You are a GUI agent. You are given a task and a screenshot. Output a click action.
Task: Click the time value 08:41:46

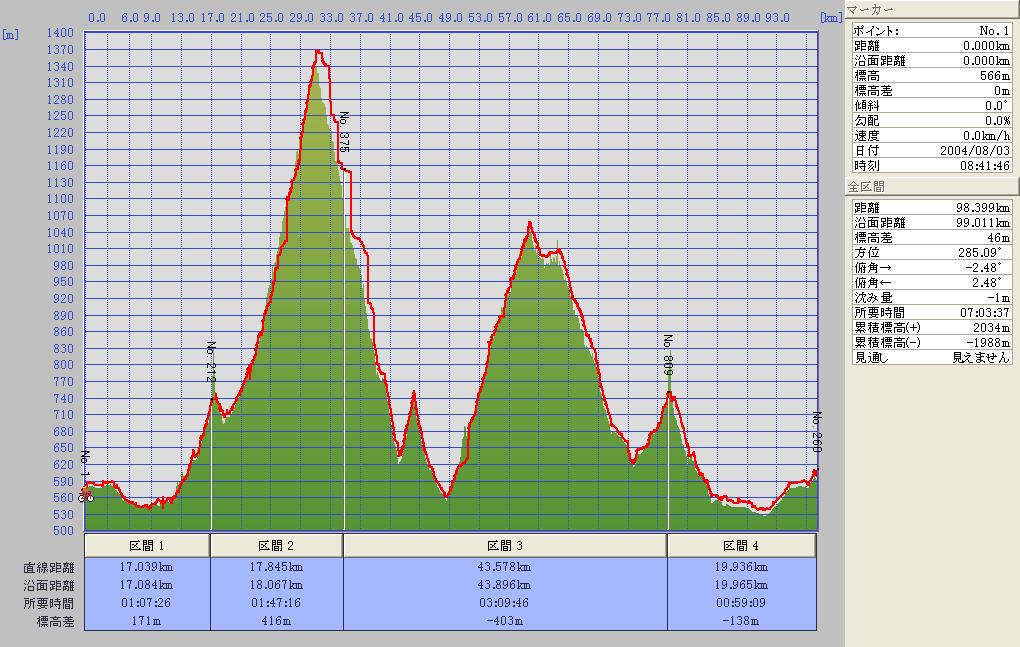pyautogui.click(x=985, y=165)
